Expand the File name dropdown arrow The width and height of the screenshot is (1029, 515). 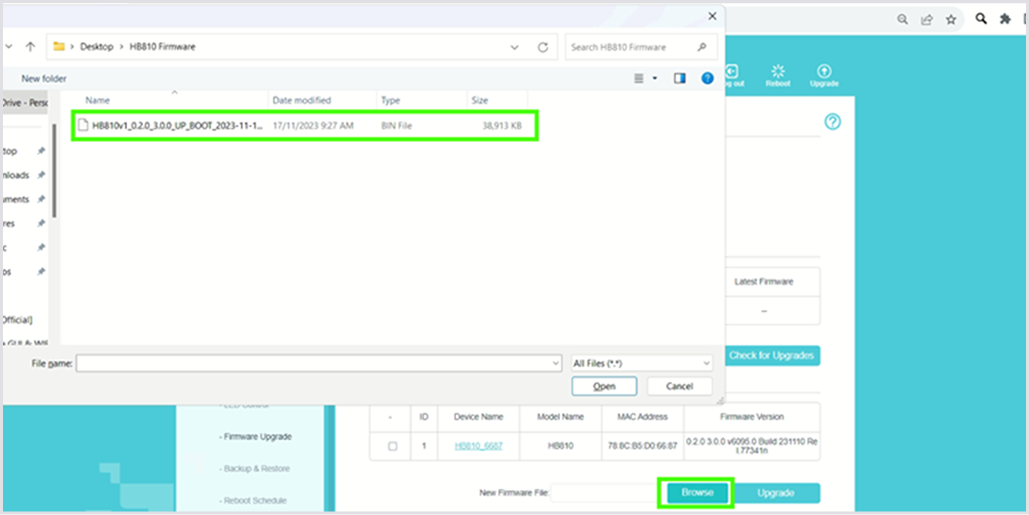coord(555,363)
